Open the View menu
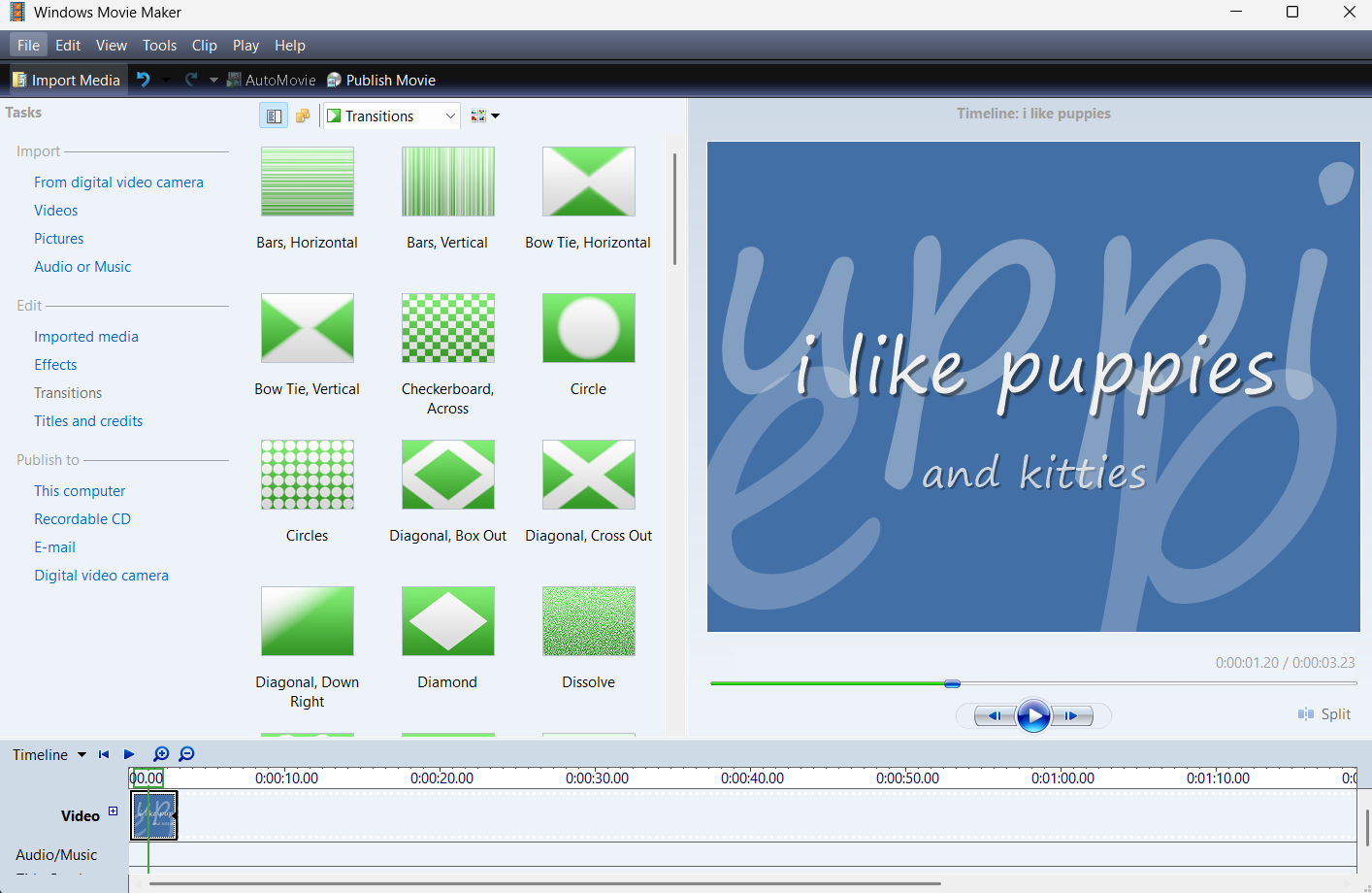The height and width of the screenshot is (893, 1372). 112,45
